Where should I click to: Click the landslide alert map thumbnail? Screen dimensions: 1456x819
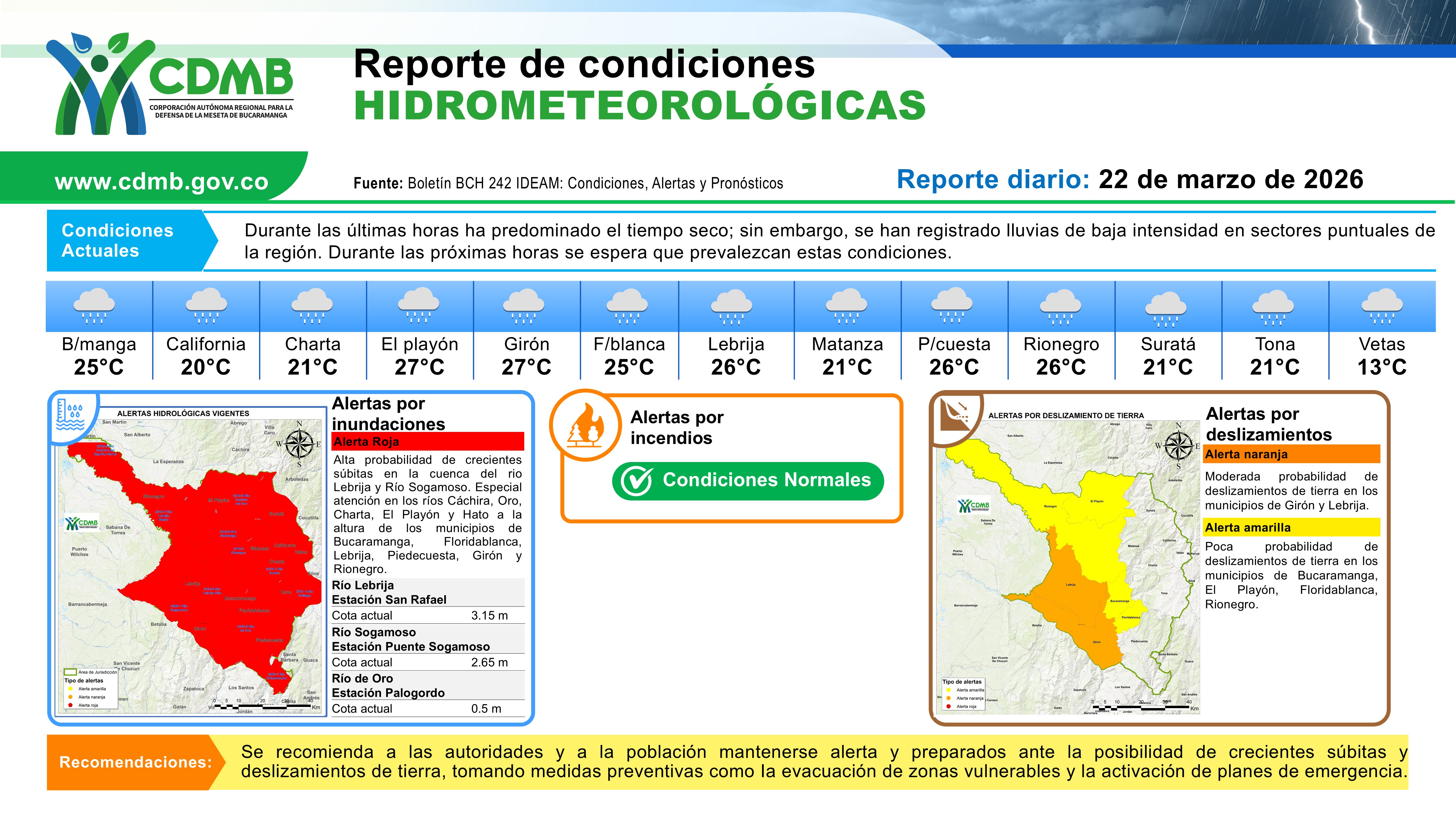pyautogui.click(x=1068, y=565)
